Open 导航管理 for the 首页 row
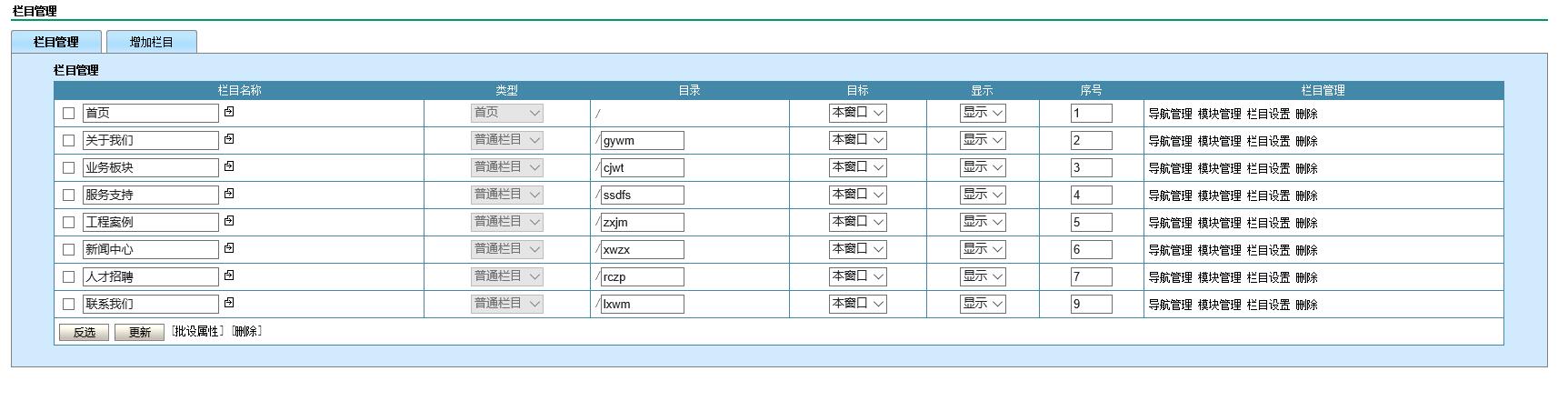The height and width of the screenshot is (411, 1568). click(1170, 114)
